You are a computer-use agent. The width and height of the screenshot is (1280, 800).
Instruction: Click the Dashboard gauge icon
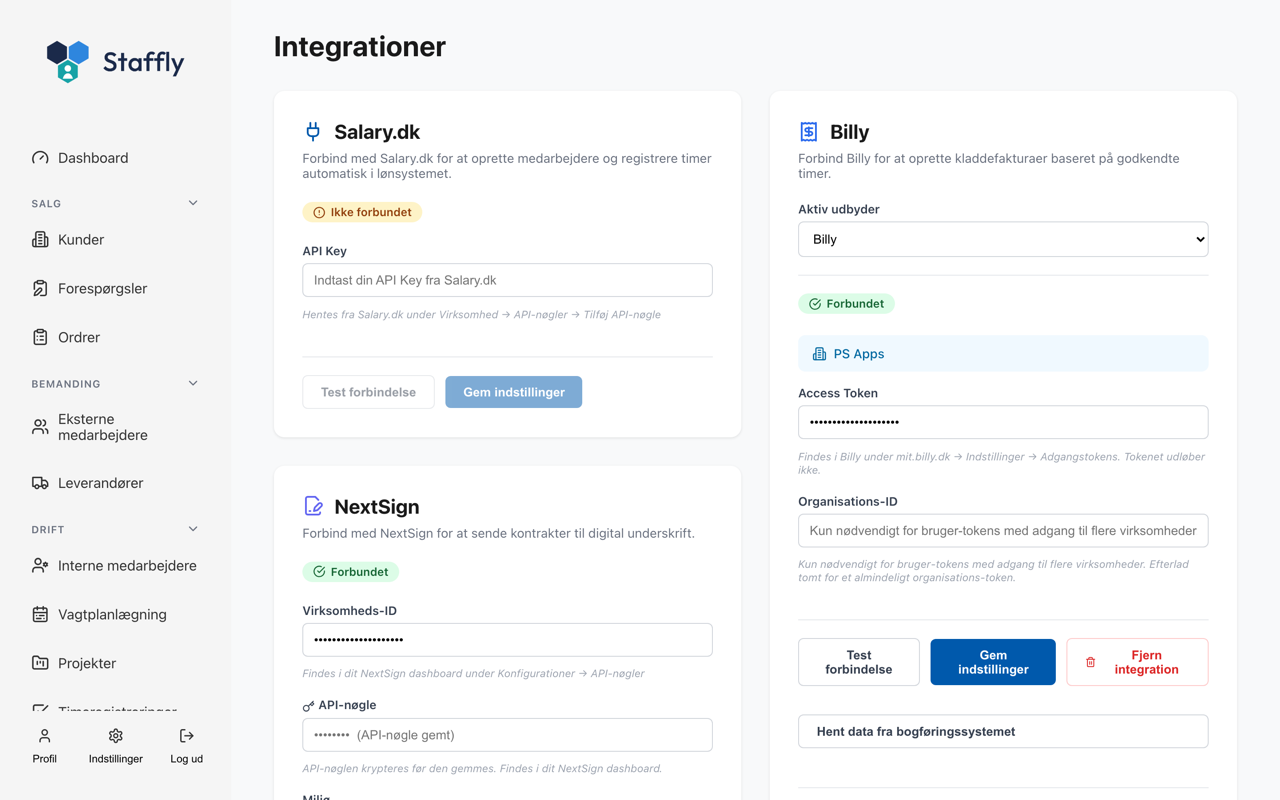pos(40,158)
